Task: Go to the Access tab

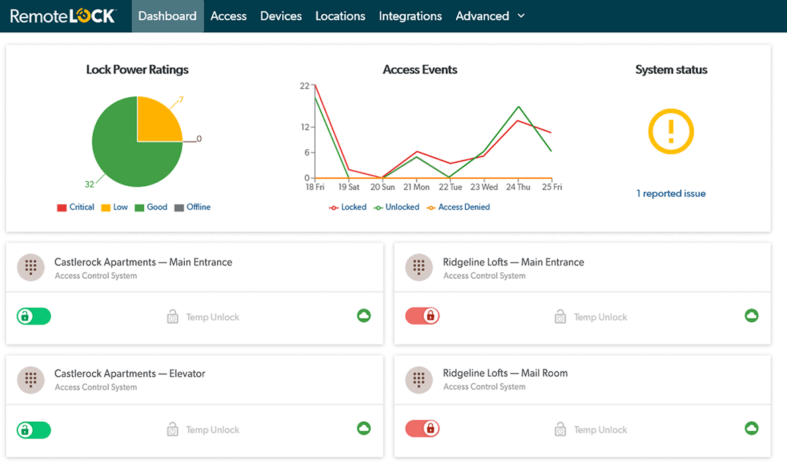Action: [x=228, y=16]
